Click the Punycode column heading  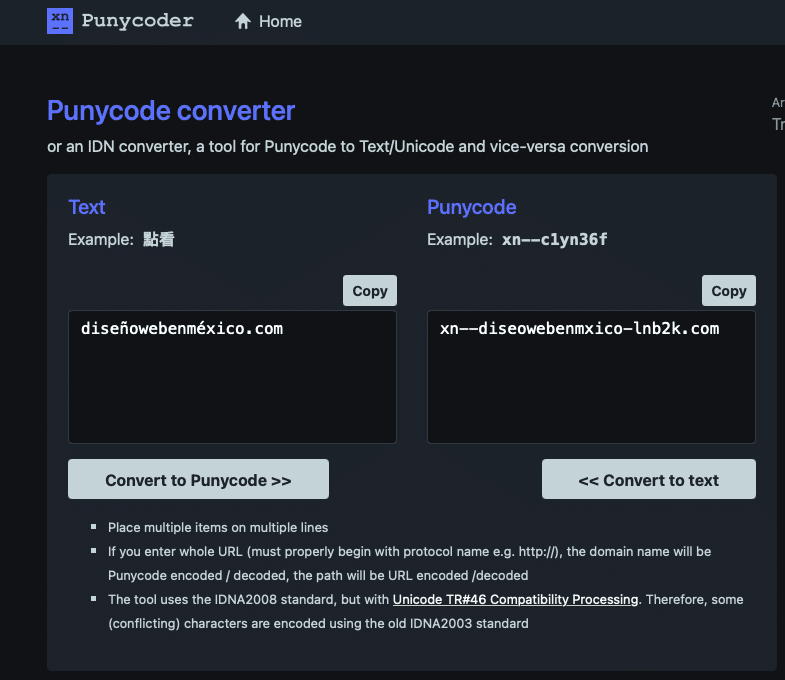pos(472,207)
